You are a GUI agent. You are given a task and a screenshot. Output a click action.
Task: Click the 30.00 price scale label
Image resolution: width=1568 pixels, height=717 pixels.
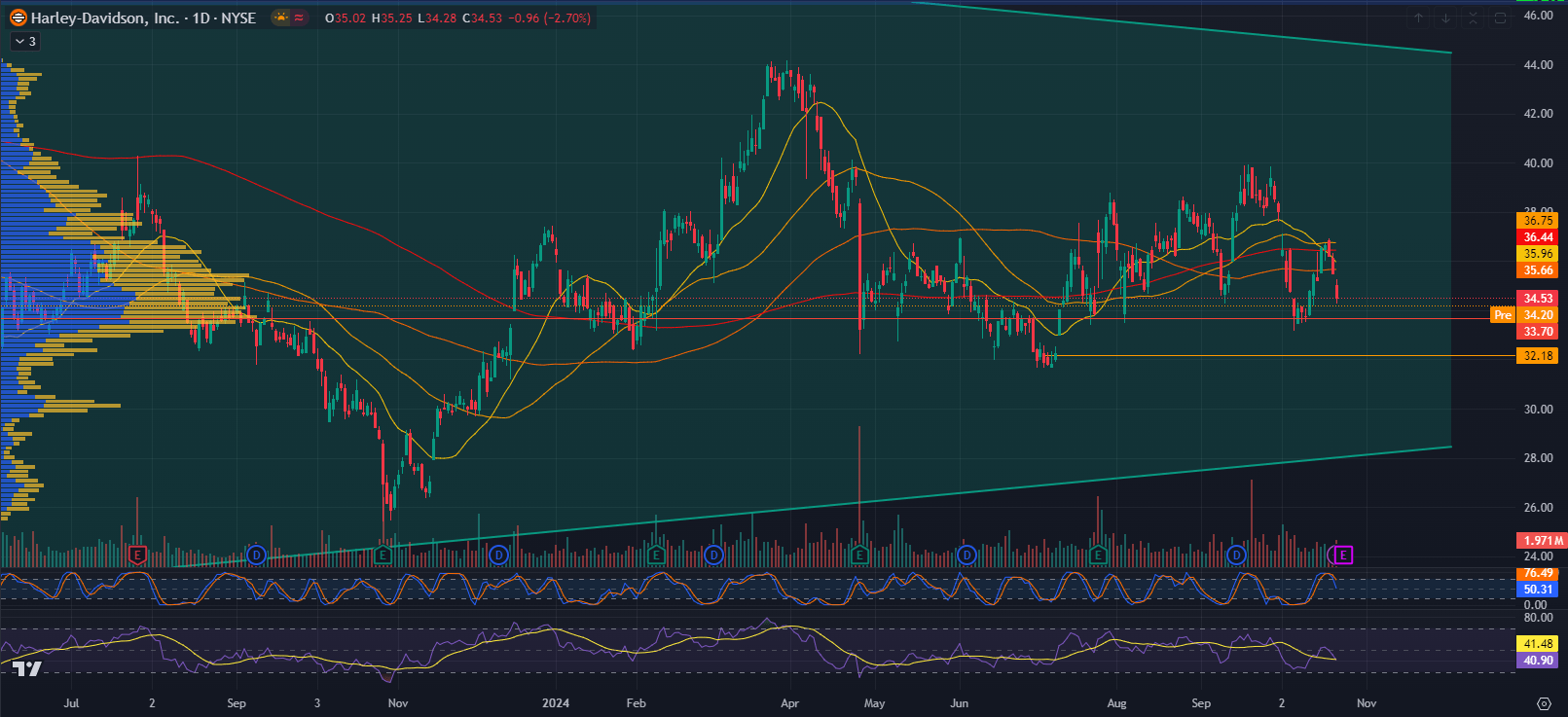[1539, 410]
